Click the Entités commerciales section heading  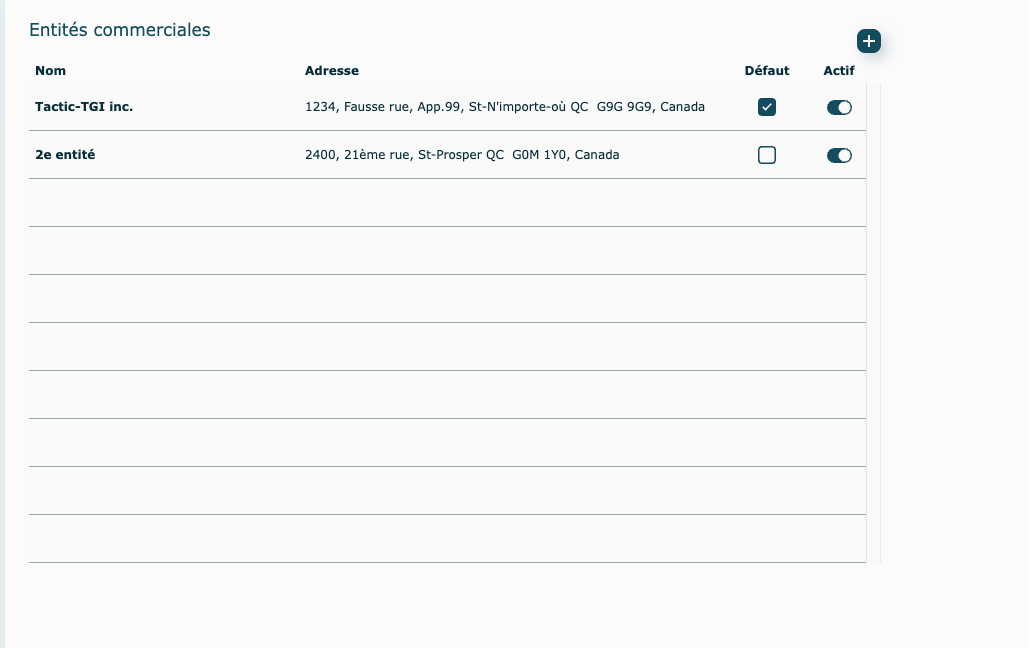(x=120, y=30)
